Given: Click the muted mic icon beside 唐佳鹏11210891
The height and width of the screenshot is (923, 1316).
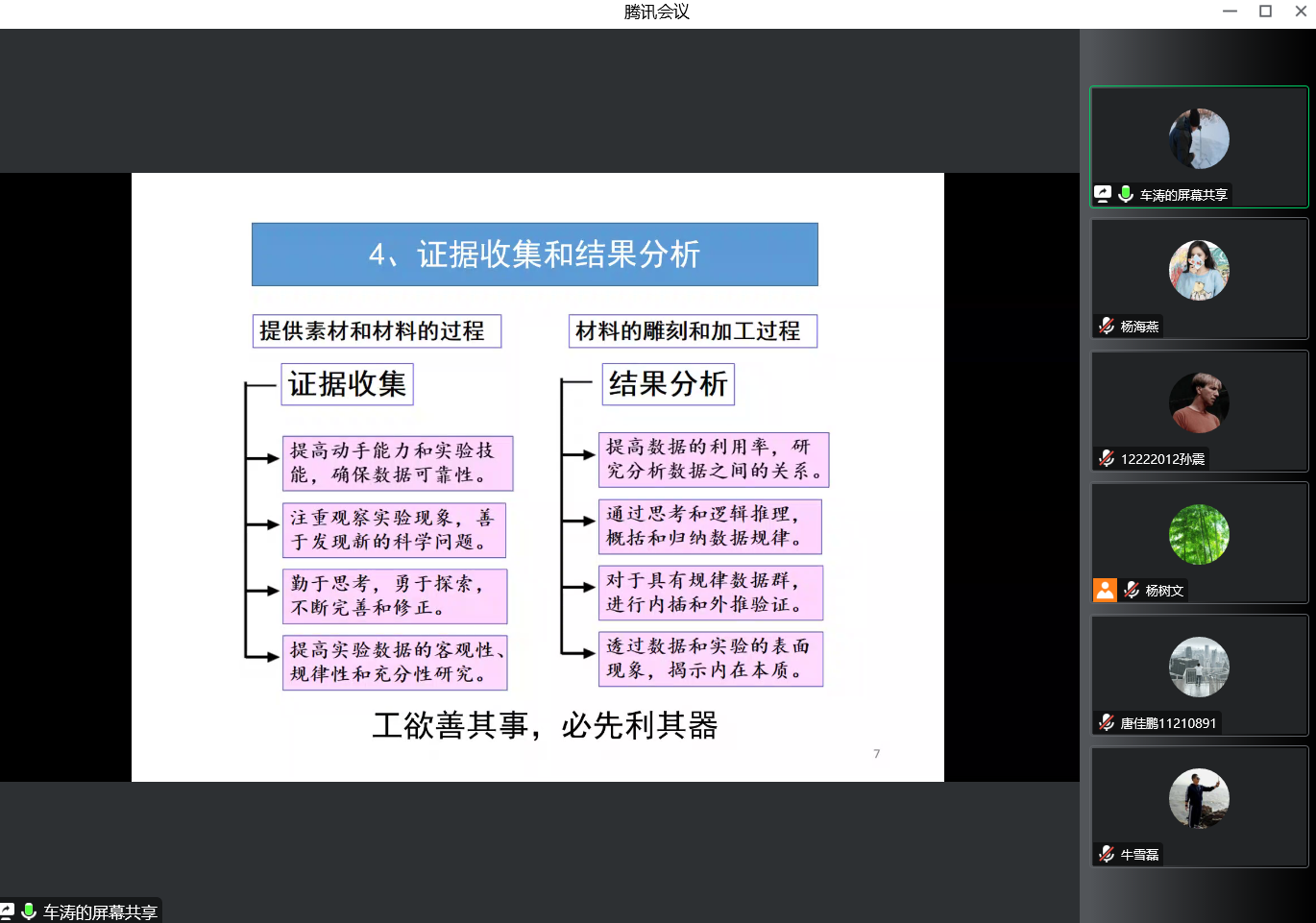Looking at the screenshot, I should tap(1107, 722).
